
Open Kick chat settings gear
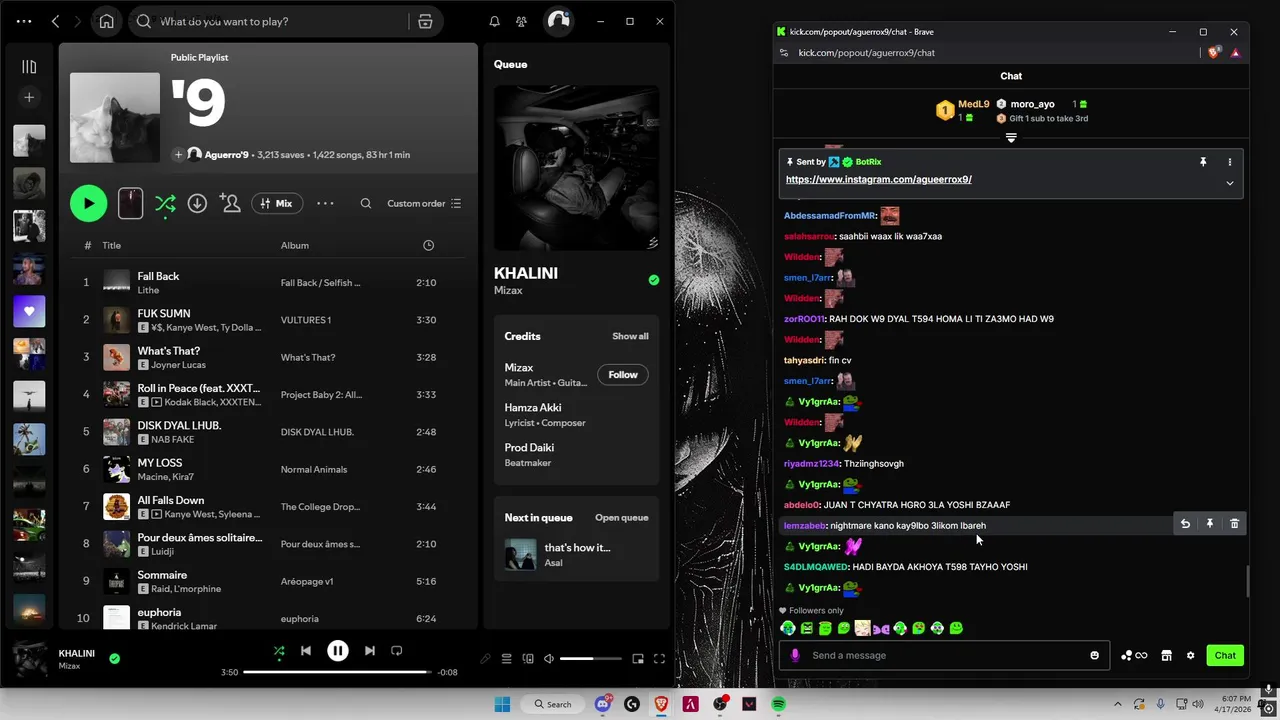tap(1190, 655)
